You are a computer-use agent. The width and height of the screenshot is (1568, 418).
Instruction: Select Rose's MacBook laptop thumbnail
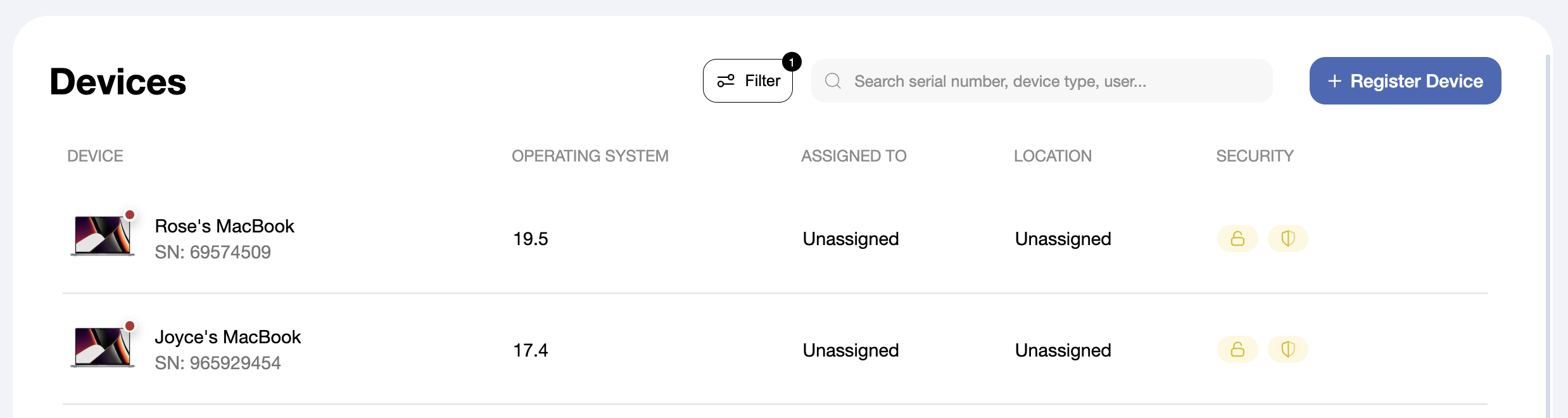(103, 236)
